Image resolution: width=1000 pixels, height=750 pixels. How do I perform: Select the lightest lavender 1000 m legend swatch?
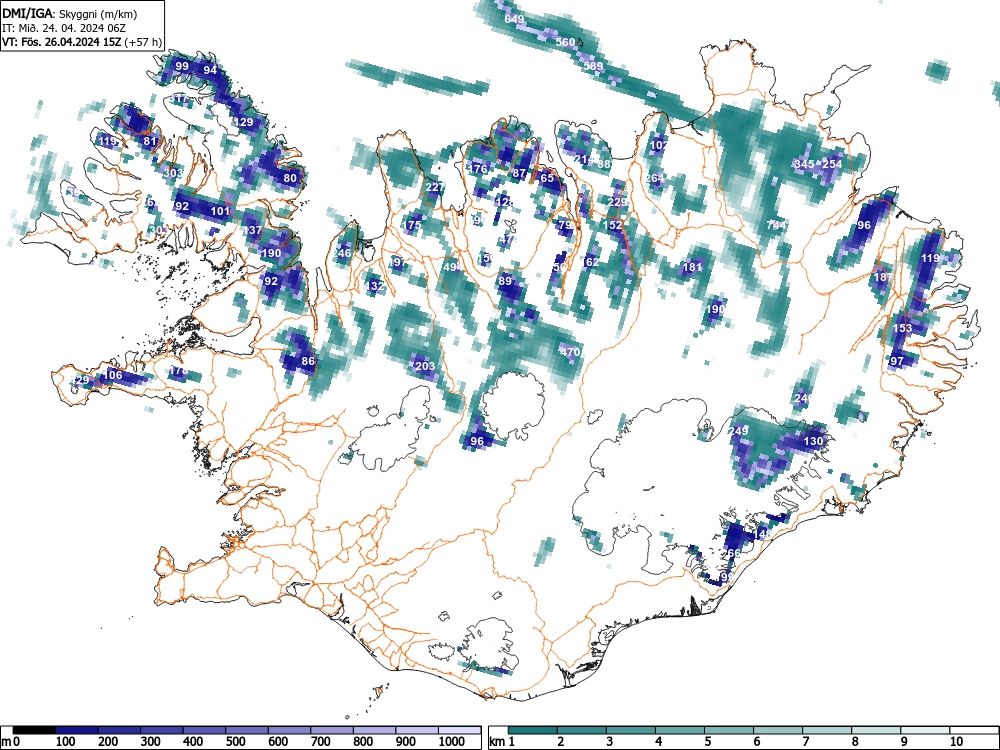click(x=460, y=730)
